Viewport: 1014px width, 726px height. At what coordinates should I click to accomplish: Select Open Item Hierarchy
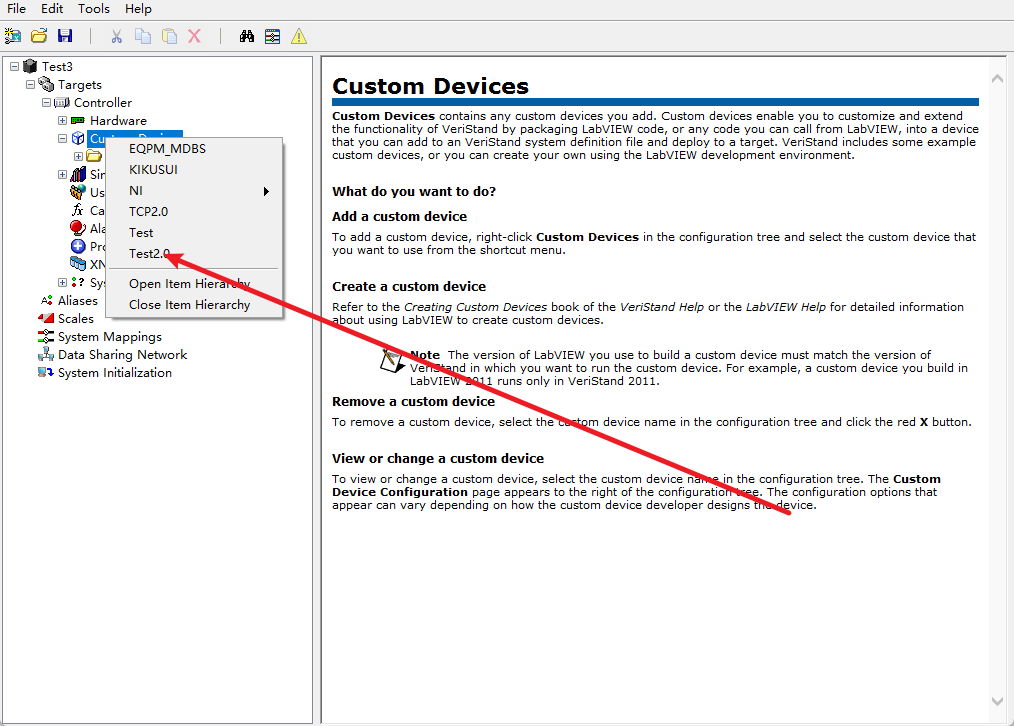[x=194, y=284]
